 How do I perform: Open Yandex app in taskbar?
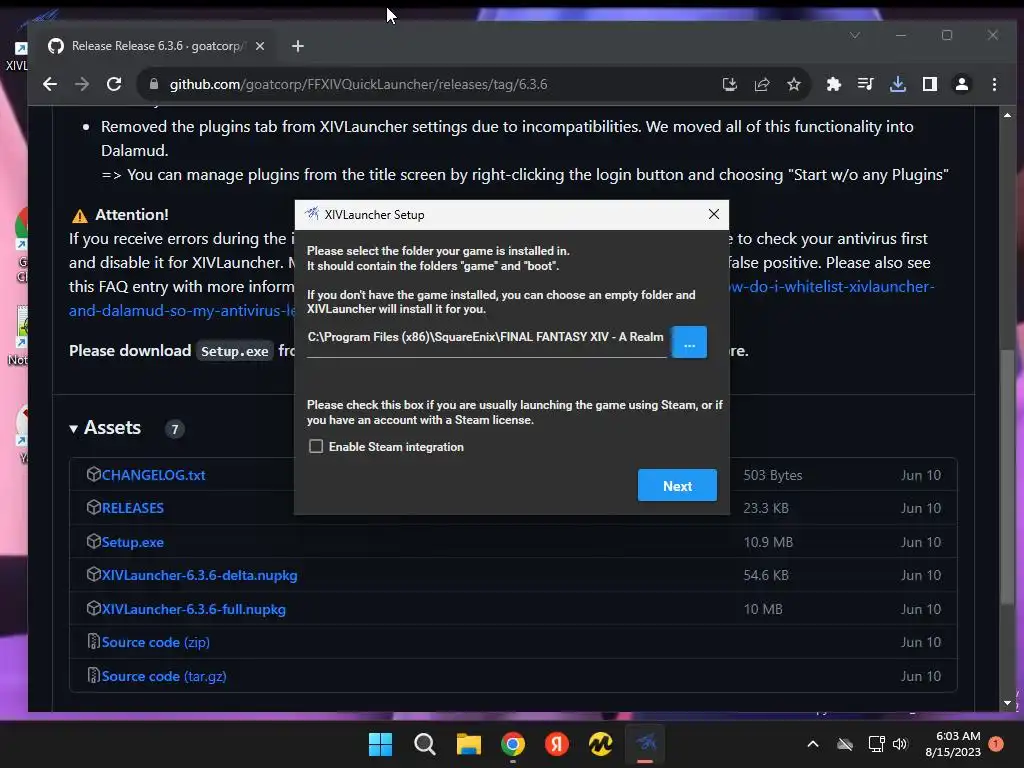[556, 744]
